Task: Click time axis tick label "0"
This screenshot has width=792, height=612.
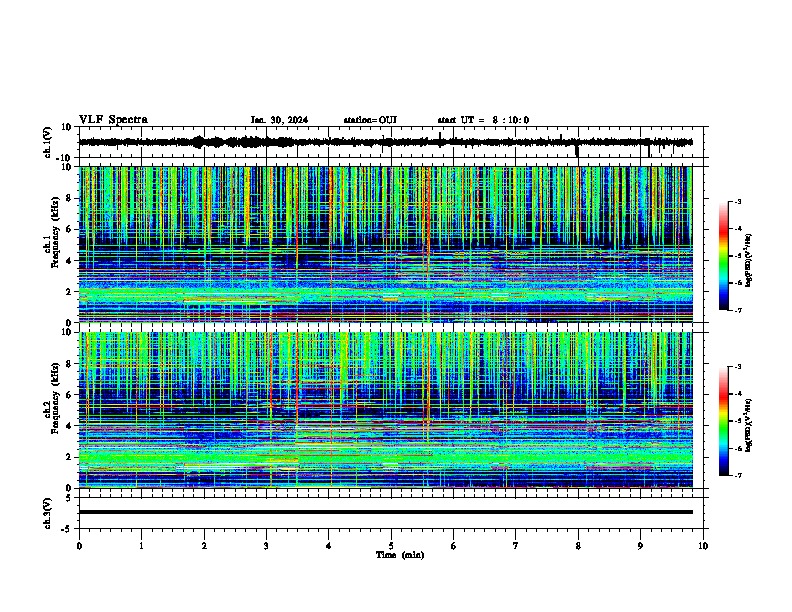Action: pyautogui.click(x=79, y=546)
